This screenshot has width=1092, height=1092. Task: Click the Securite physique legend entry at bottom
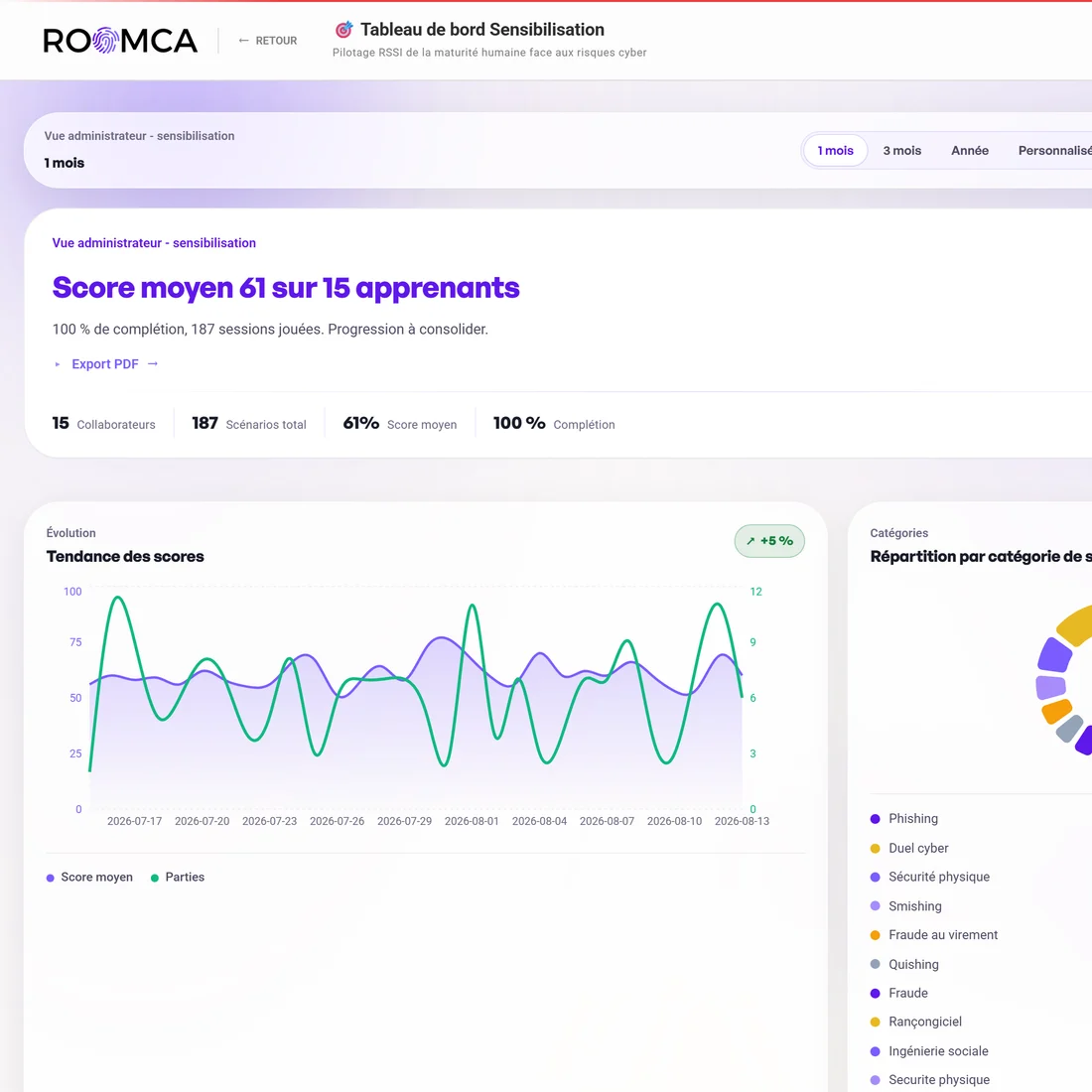930,1079
